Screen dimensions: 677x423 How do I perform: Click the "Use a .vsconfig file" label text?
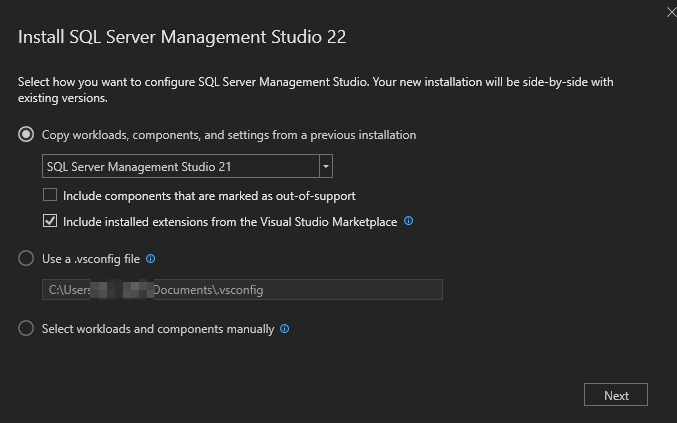[91, 258]
